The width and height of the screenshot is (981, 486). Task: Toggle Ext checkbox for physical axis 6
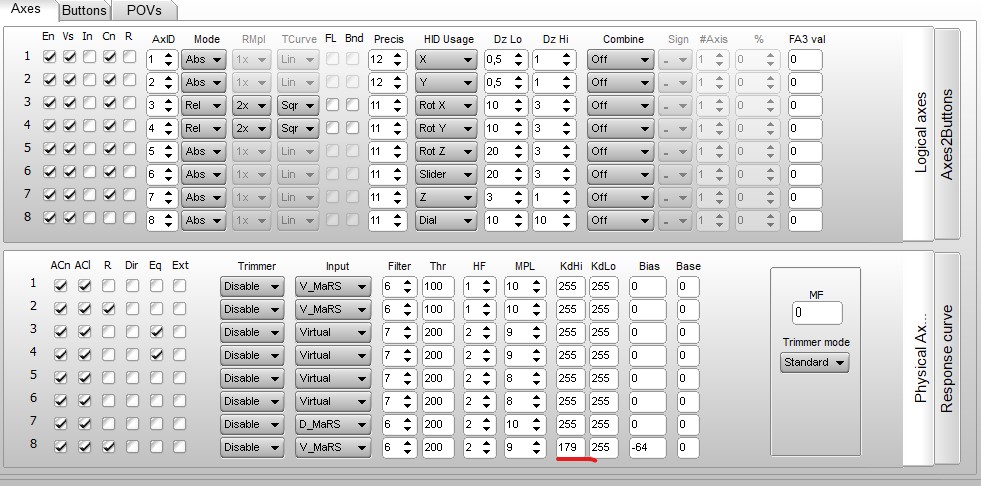point(180,400)
